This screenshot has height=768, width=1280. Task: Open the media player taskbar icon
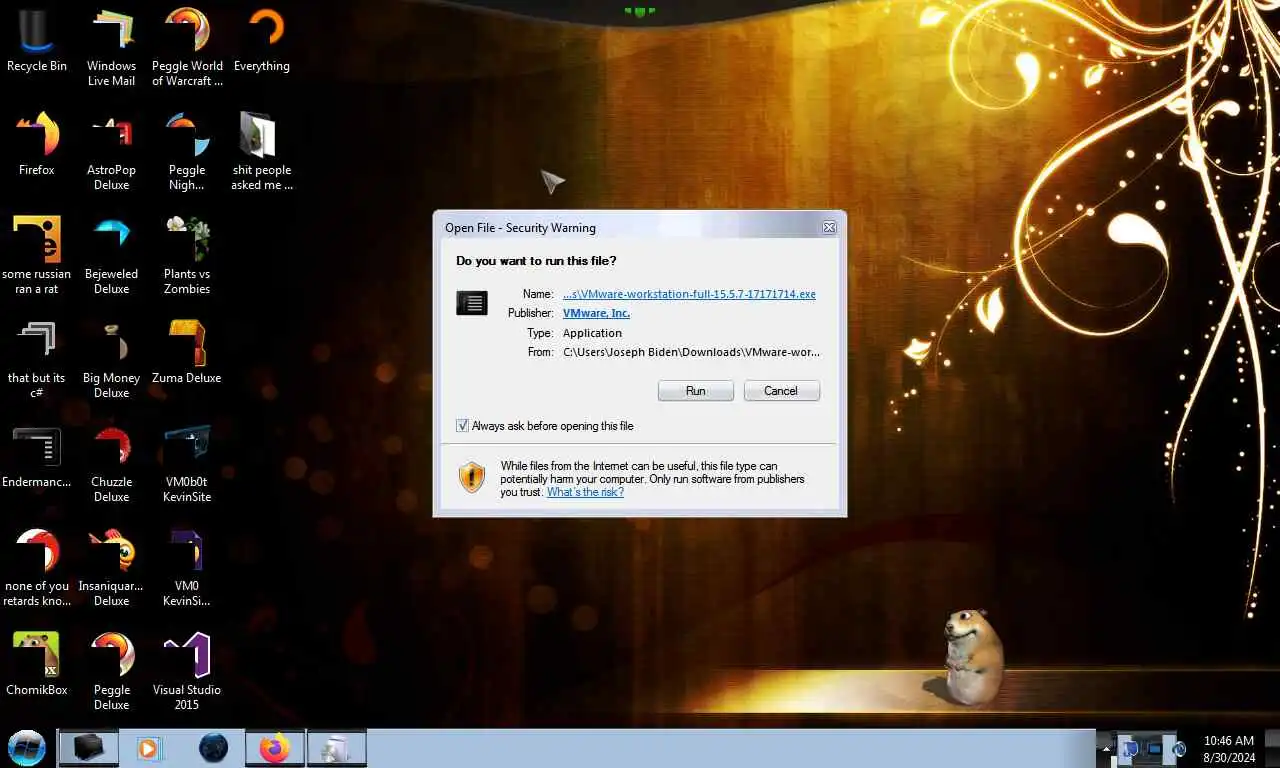click(x=149, y=748)
